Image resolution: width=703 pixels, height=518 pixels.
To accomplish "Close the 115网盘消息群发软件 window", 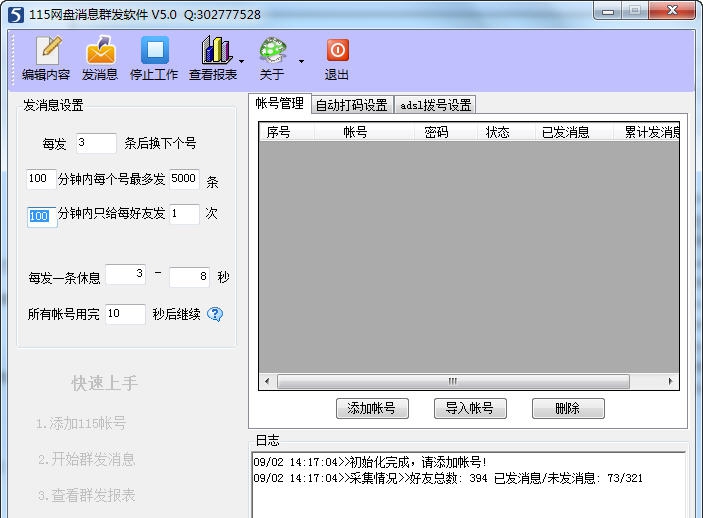I will coord(671,11).
